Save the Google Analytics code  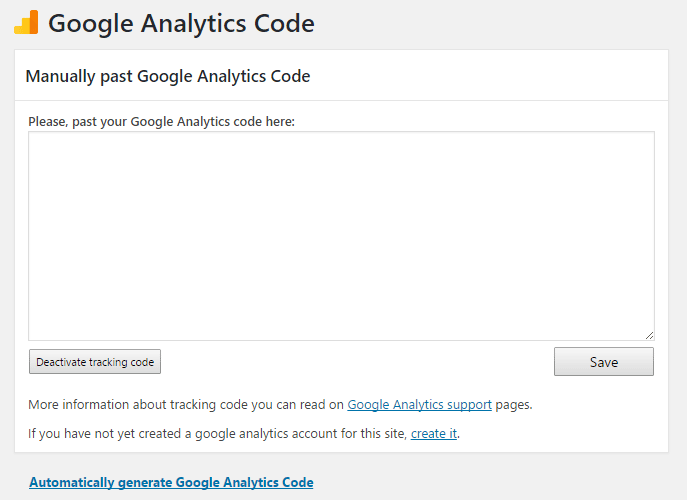pyautogui.click(x=603, y=362)
